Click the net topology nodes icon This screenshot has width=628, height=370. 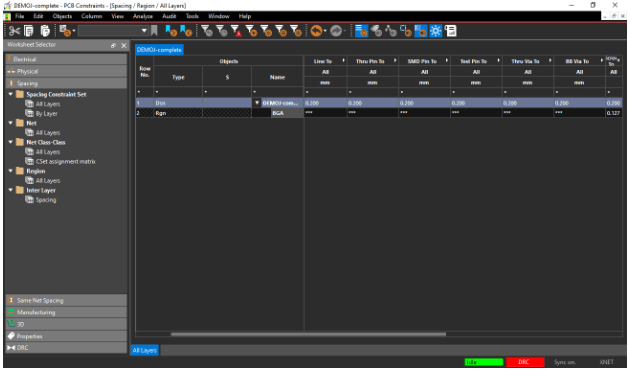[391, 31]
